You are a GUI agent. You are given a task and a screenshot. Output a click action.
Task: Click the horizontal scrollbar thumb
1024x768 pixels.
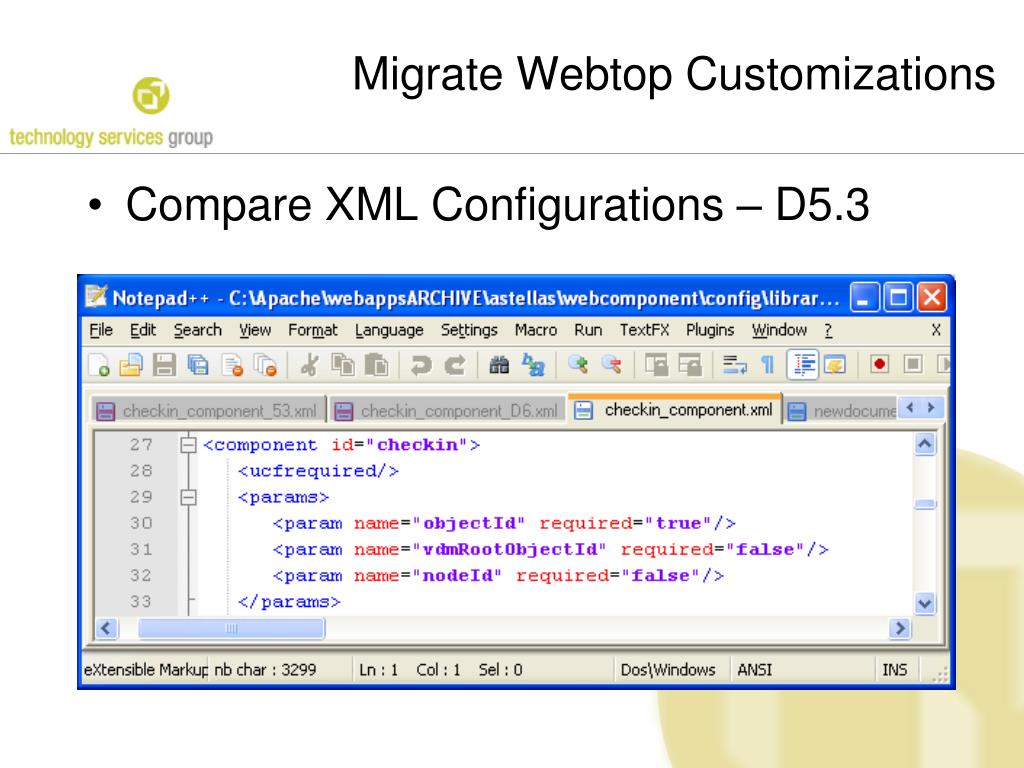click(231, 629)
